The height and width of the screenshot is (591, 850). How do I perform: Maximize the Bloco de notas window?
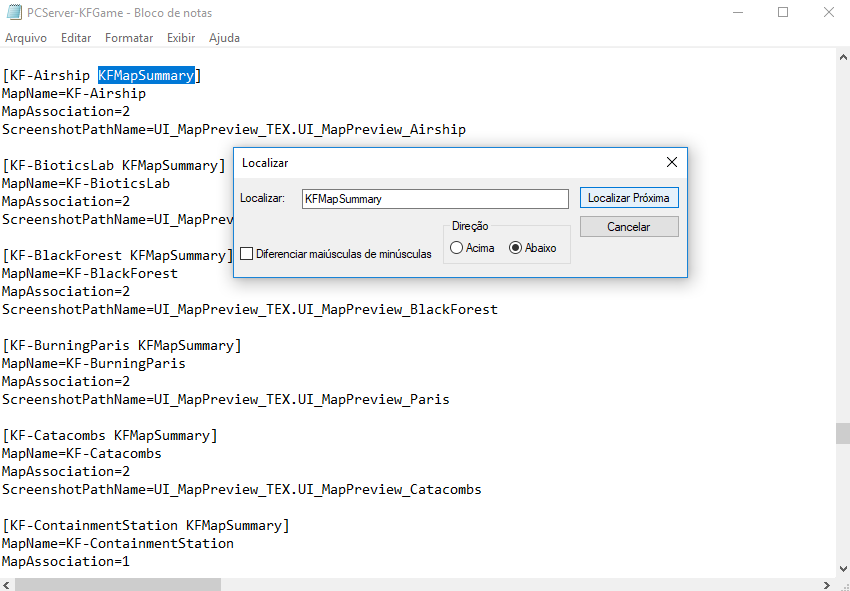coord(783,13)
